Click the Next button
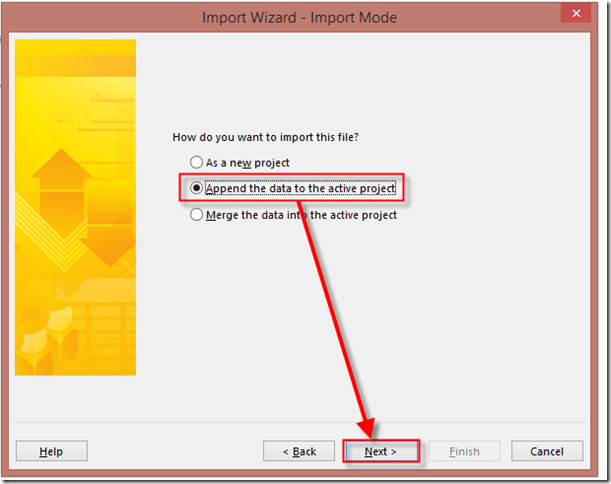611x484 pixels. pos(380,451)
